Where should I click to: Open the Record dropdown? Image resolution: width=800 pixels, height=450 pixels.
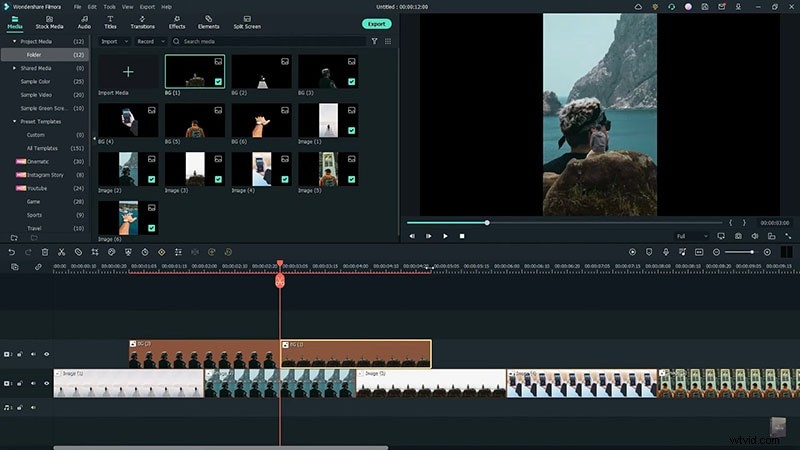(x=151, y=41)
